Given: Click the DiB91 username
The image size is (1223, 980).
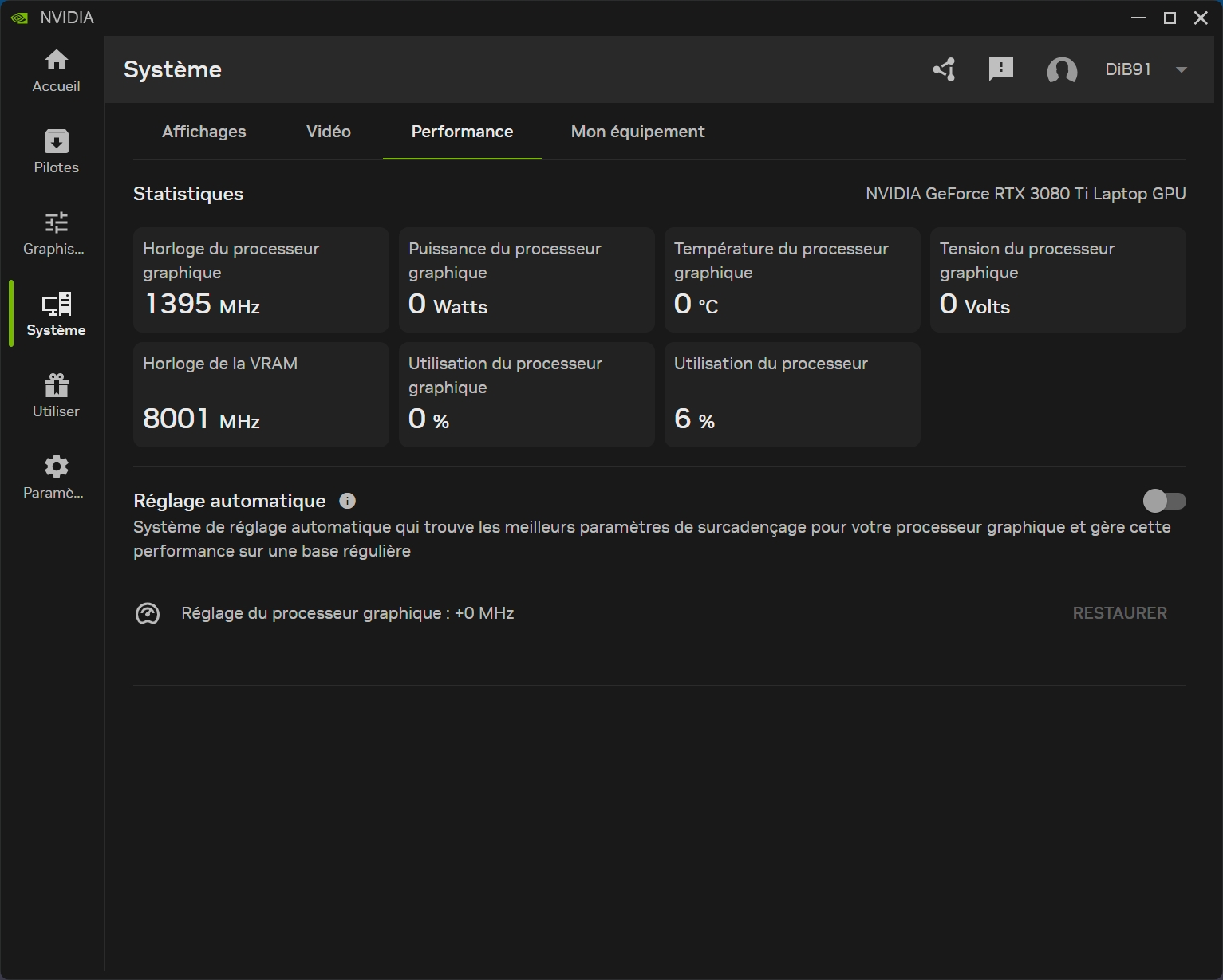Looking at the screenshot, I should [1128, 69].
